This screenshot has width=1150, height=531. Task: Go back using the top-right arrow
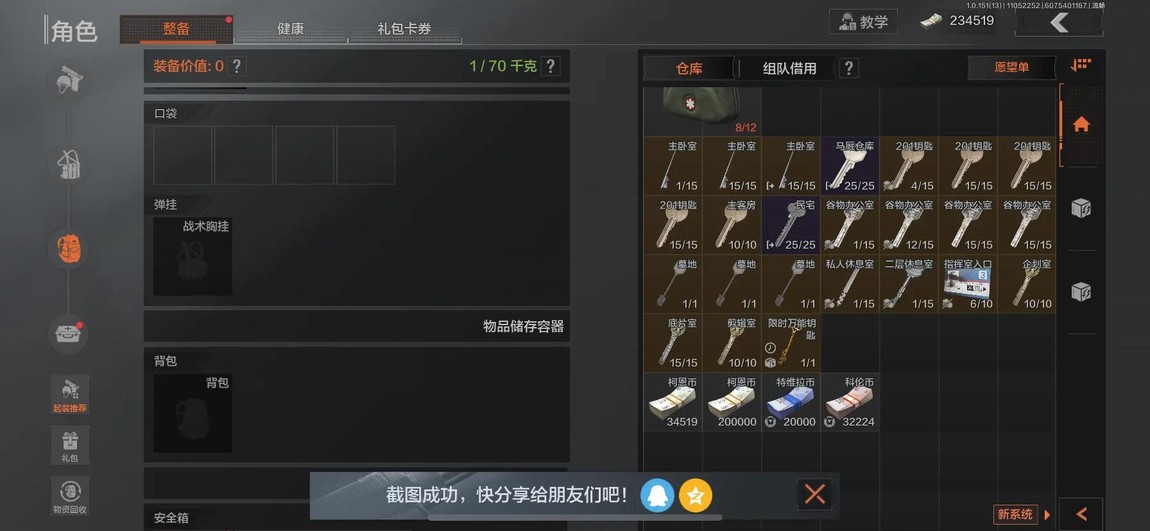[x=1059, y=23]
